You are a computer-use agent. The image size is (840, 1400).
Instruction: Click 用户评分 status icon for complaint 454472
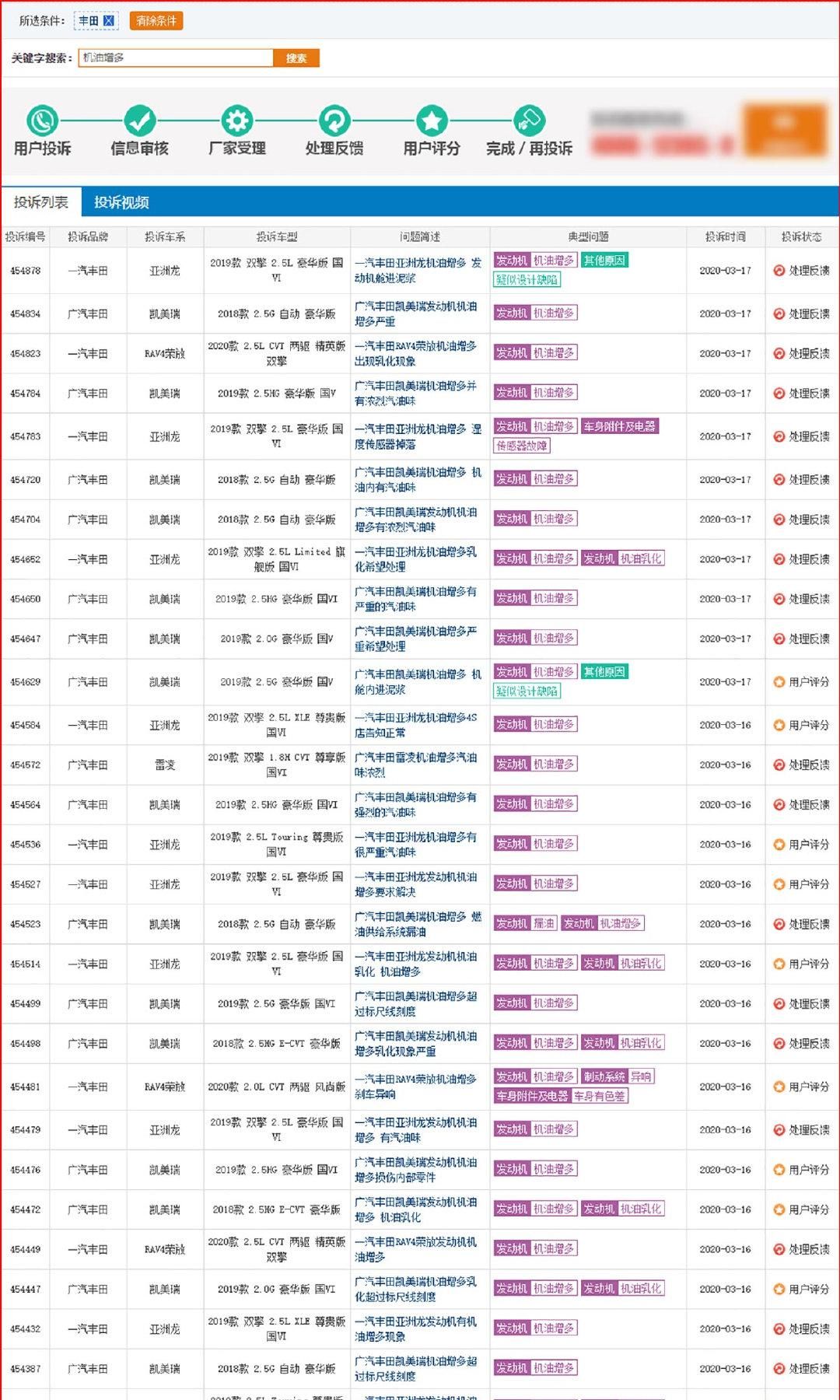point(779,1209)
